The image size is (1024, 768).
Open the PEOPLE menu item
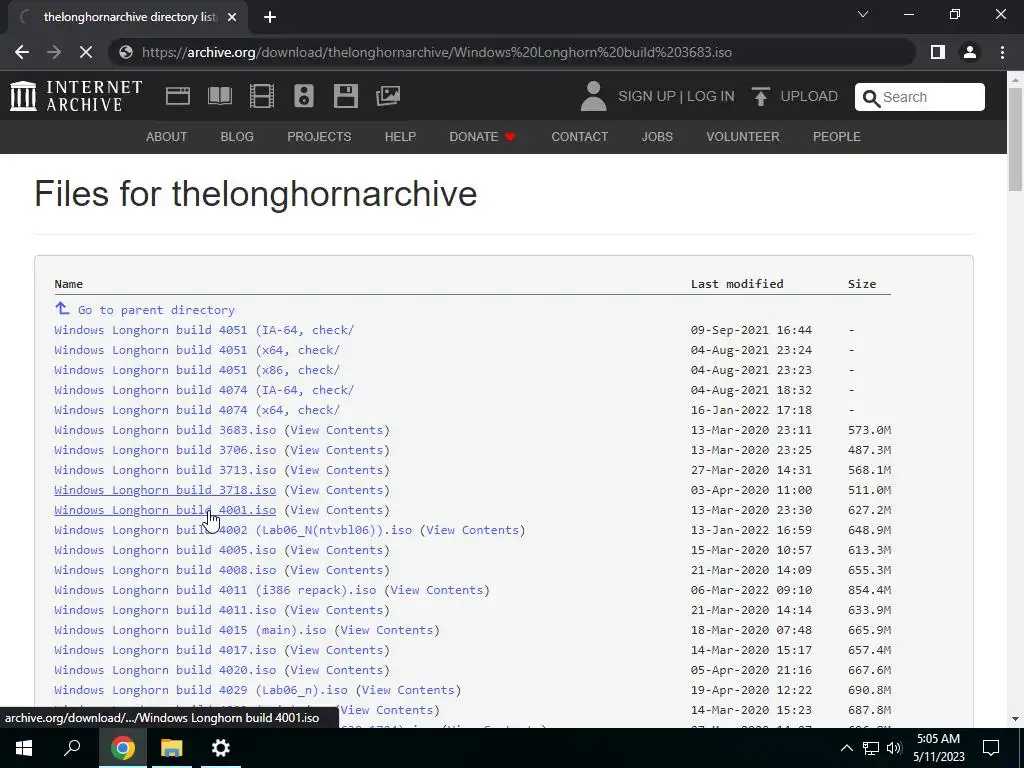[837, 136]
